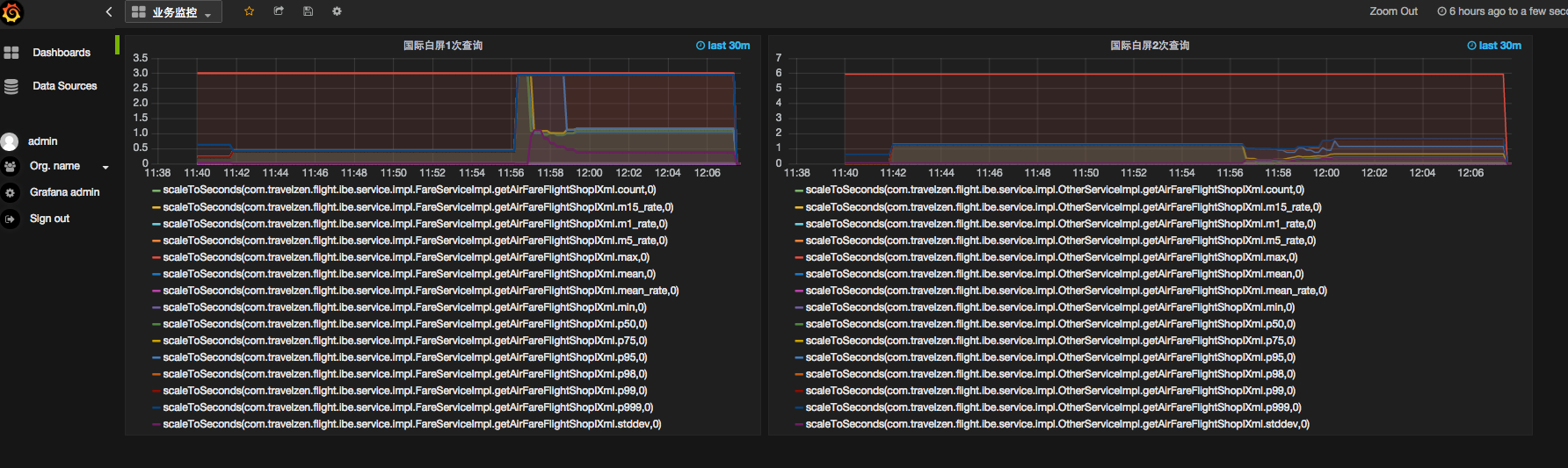Click the Dashboards grid icon

[x=11, y=53]
